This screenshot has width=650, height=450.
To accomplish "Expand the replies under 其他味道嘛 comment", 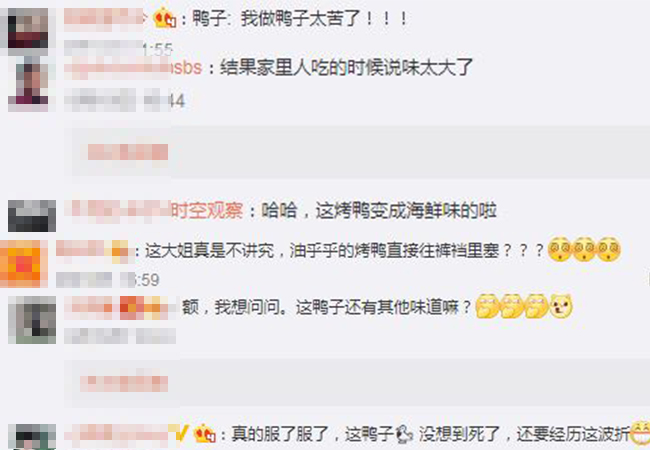I will point(124,383).
